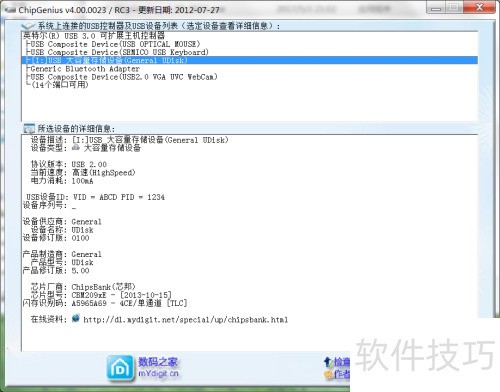
Task: Click the 数码之家 link text
Action: point(158,362)
